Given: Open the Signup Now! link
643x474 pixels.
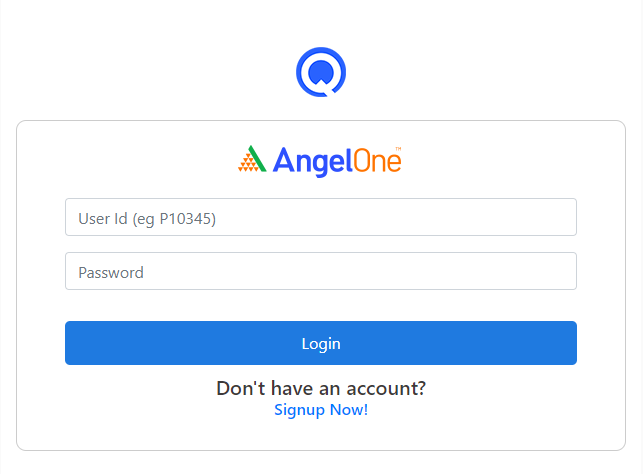Looking at the screenshot, I should click(x=321, y=410).
